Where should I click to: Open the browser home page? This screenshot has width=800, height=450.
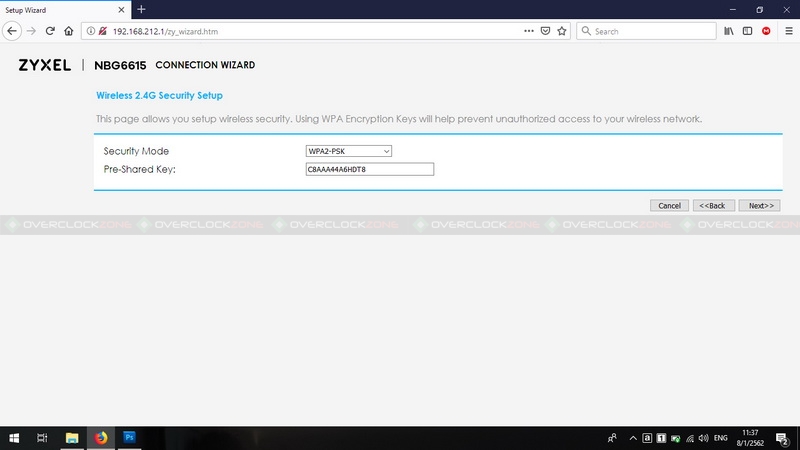click(x=68, y=31)
